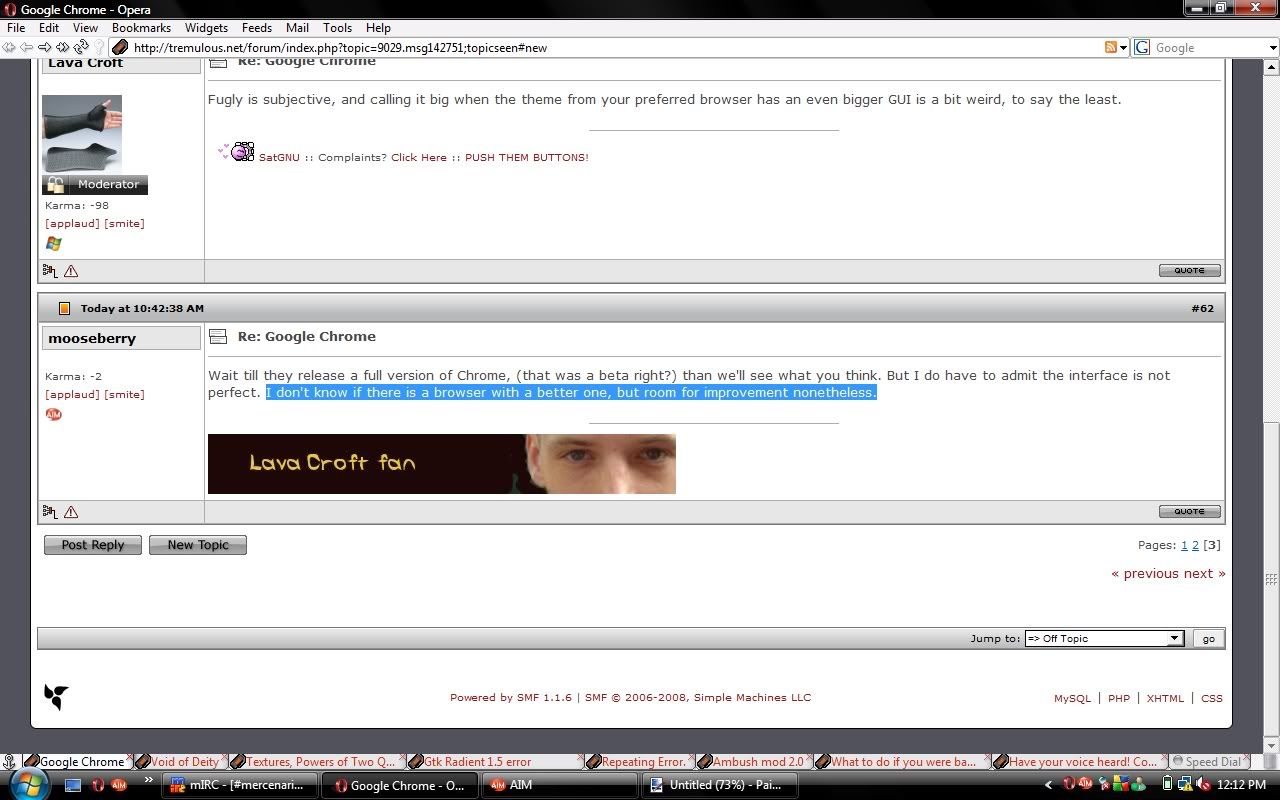Open the feed dropdown arrow beside RSS icon
The width and height of the screenshot is (1280, 800).
1123,47
